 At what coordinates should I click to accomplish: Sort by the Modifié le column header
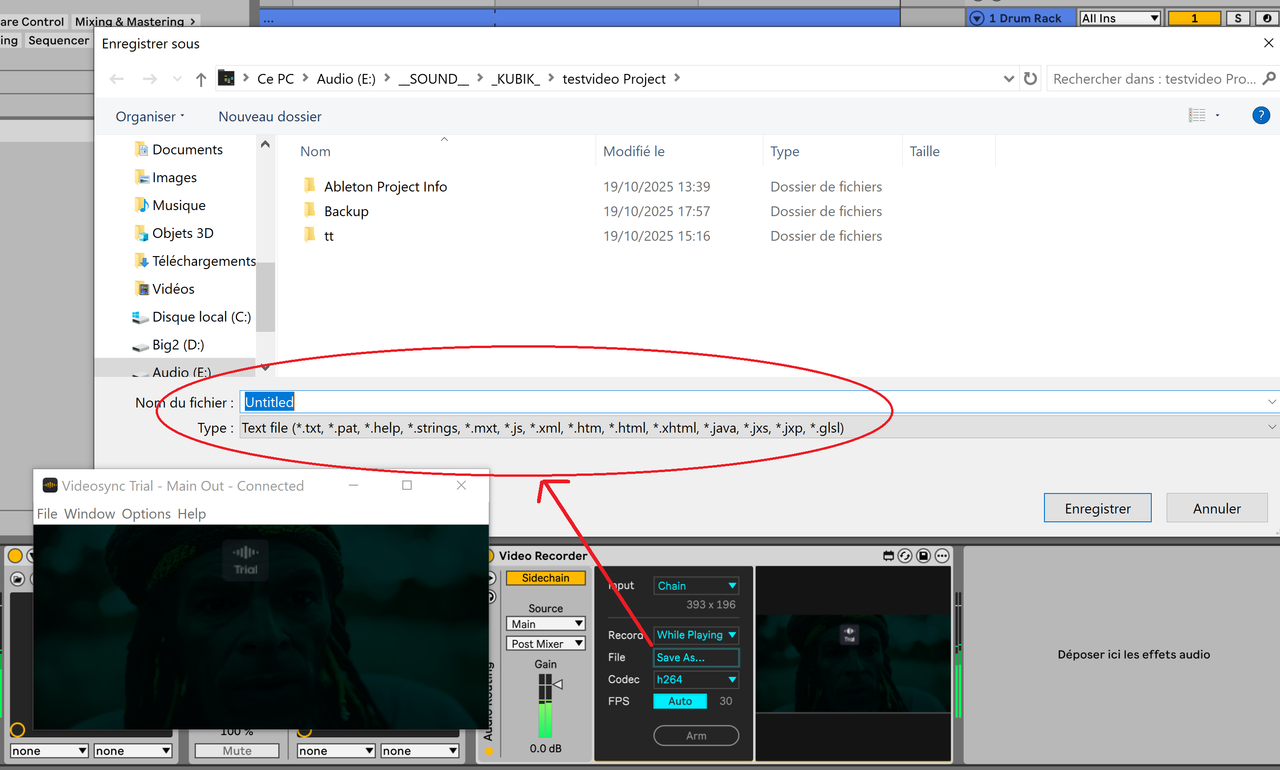634,152
